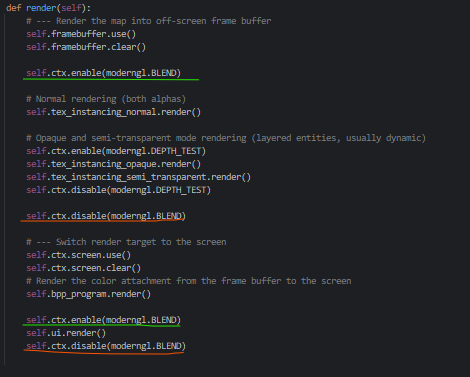470x377 pixels.
Task: Click the line 'self.bpp_program.render()'
Action: 88,294
